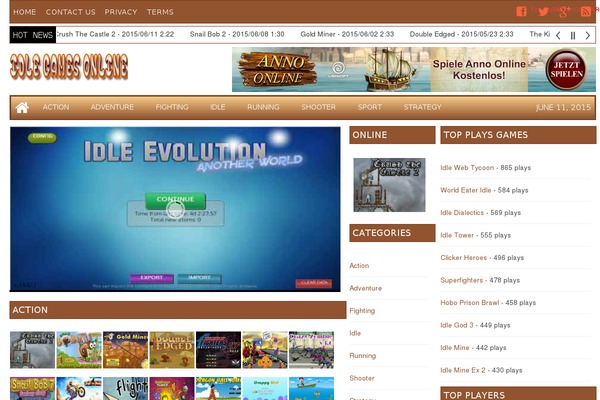Open CONTACT US page
600x400 pixels.
pos(70,12)
